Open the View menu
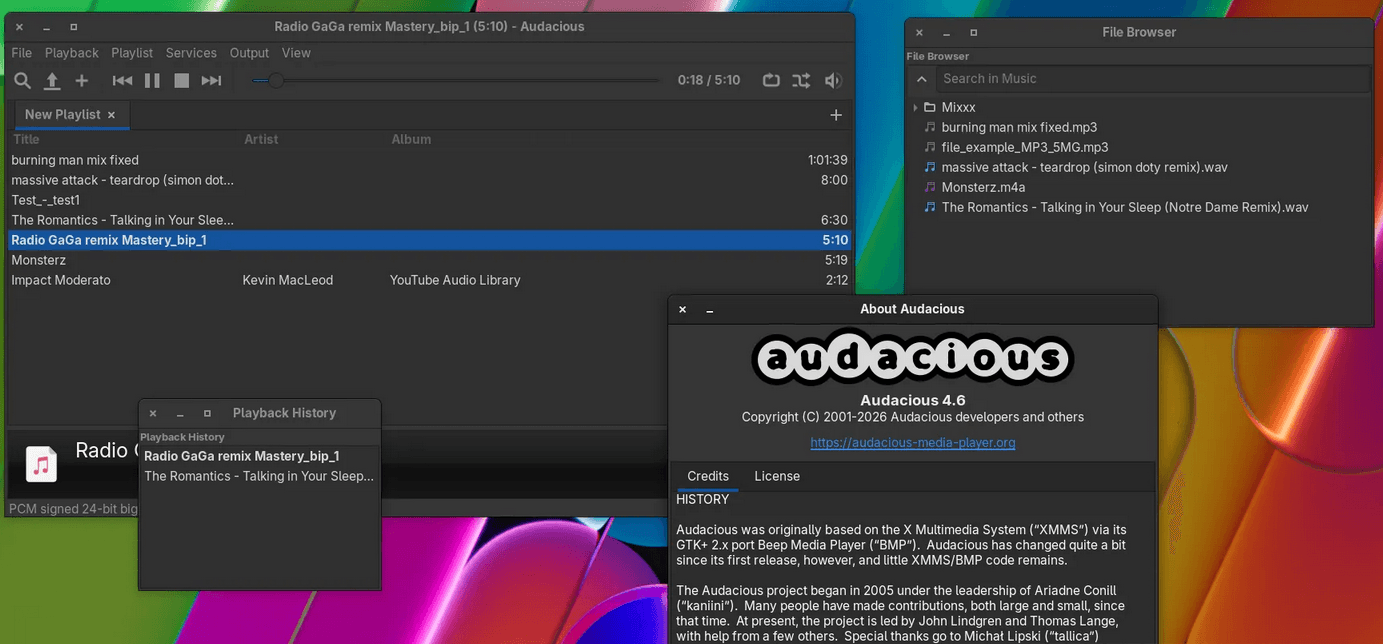The width and height of the screenshot is (1384, 644). (296, 53)
